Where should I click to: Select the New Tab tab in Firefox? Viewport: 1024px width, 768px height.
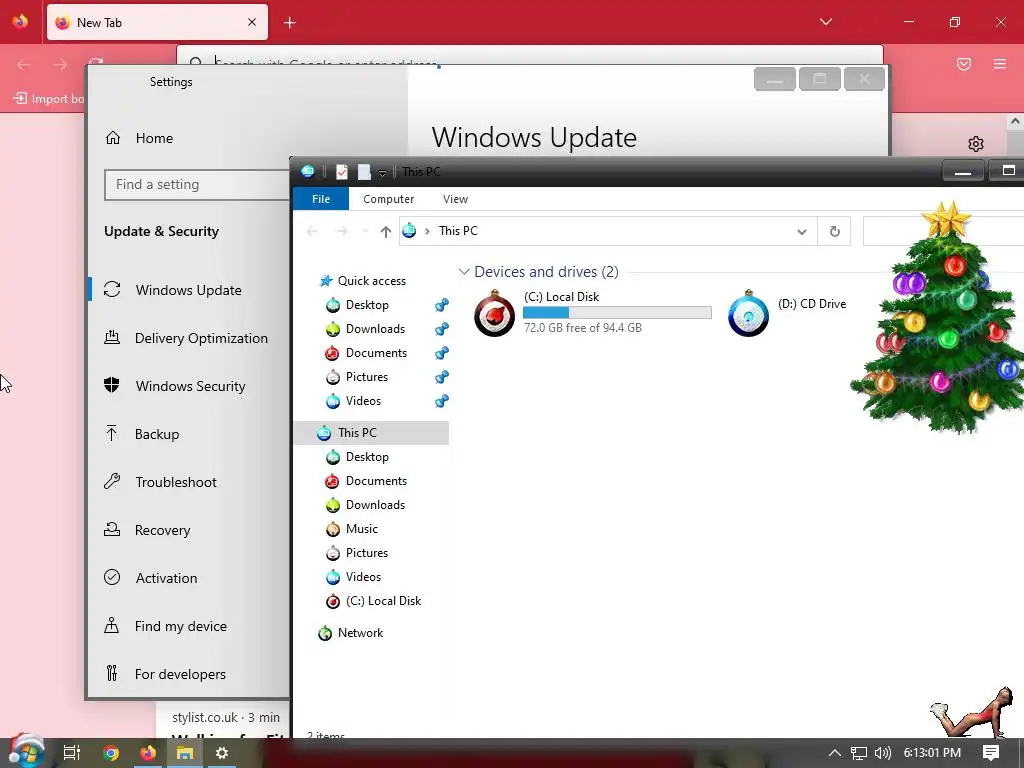[x=157, y=22]
